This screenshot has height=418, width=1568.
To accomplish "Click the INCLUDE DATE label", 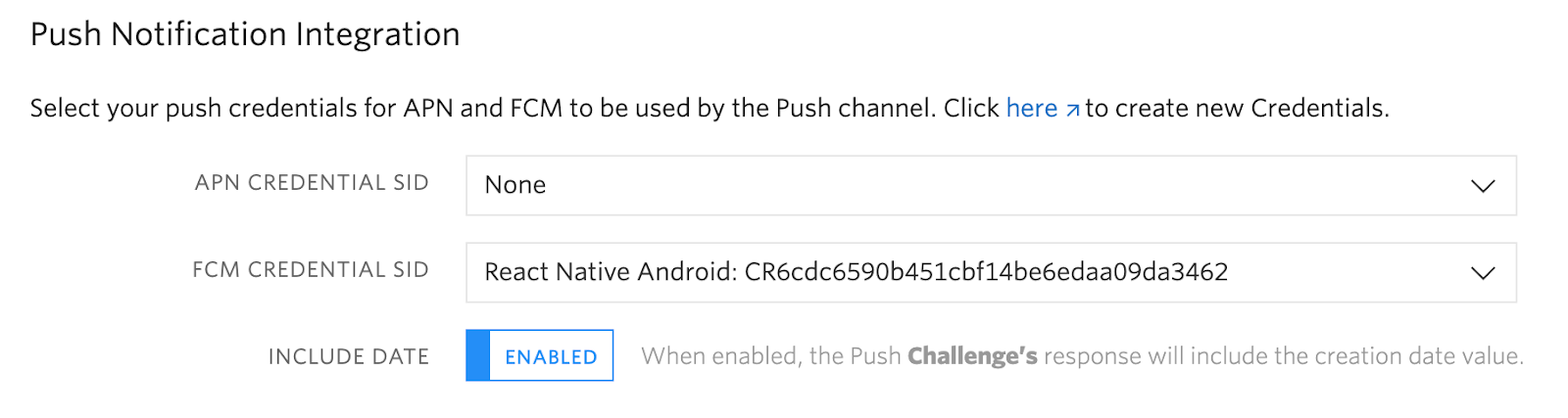I will pyautogui.click(x=349, y=357).
